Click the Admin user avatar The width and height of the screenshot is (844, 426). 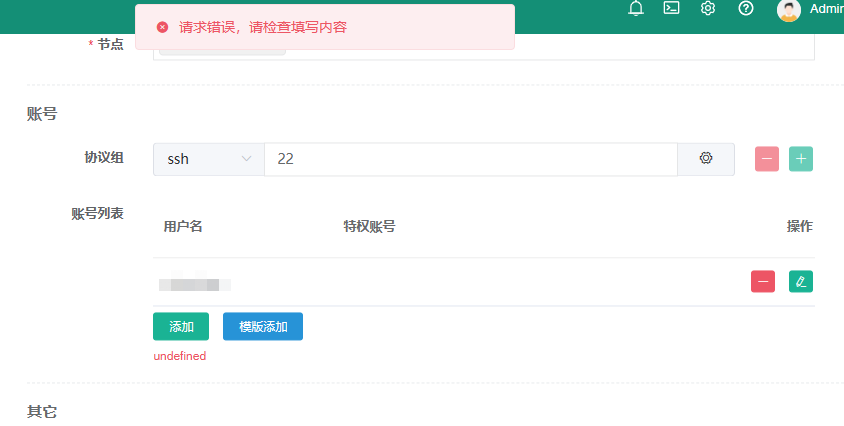pos(789,10)
